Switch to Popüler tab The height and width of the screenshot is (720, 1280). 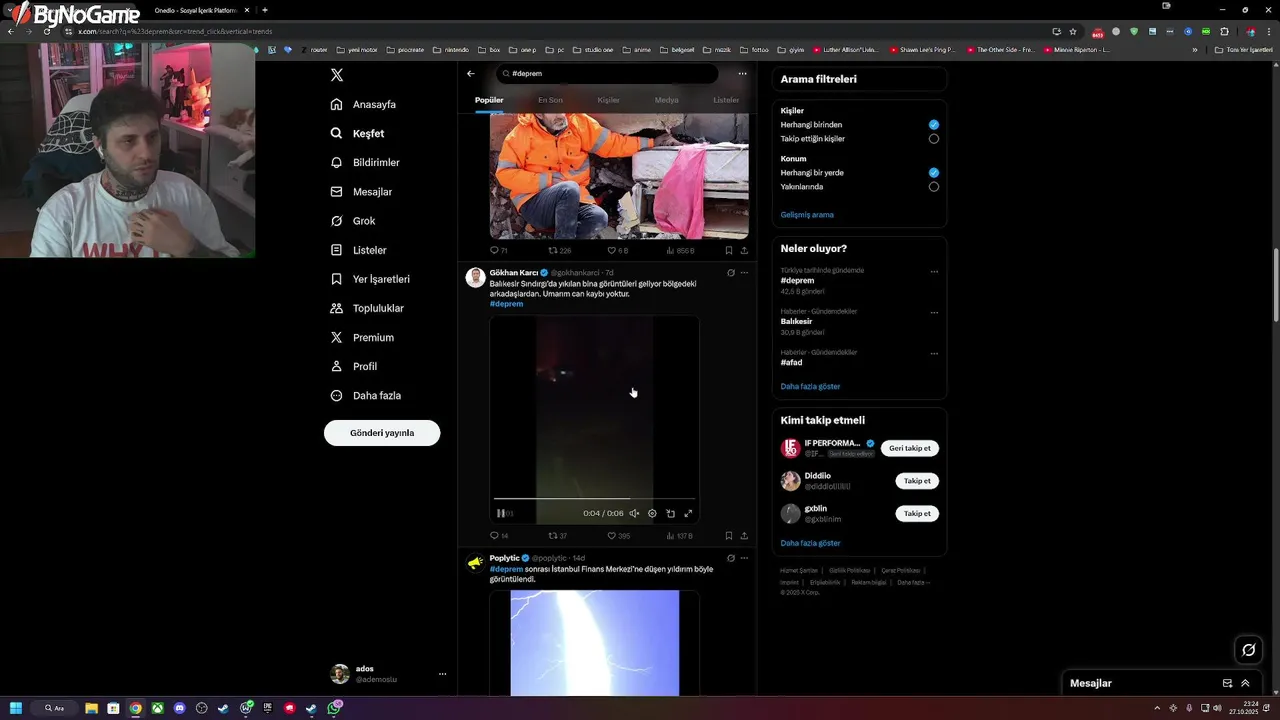tap(489, 100)
